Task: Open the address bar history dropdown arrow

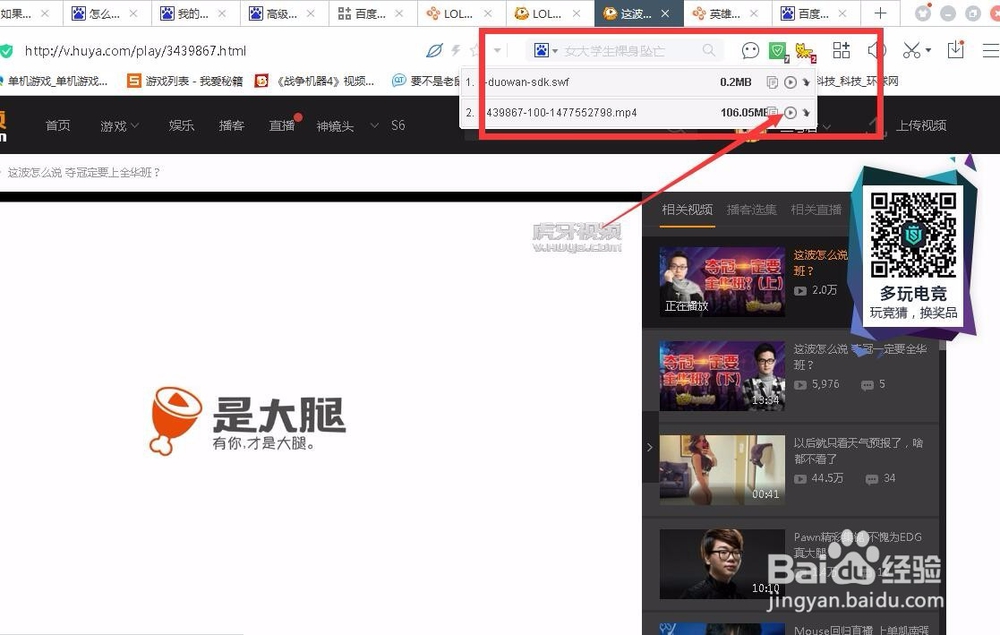Action: (497, 50)
